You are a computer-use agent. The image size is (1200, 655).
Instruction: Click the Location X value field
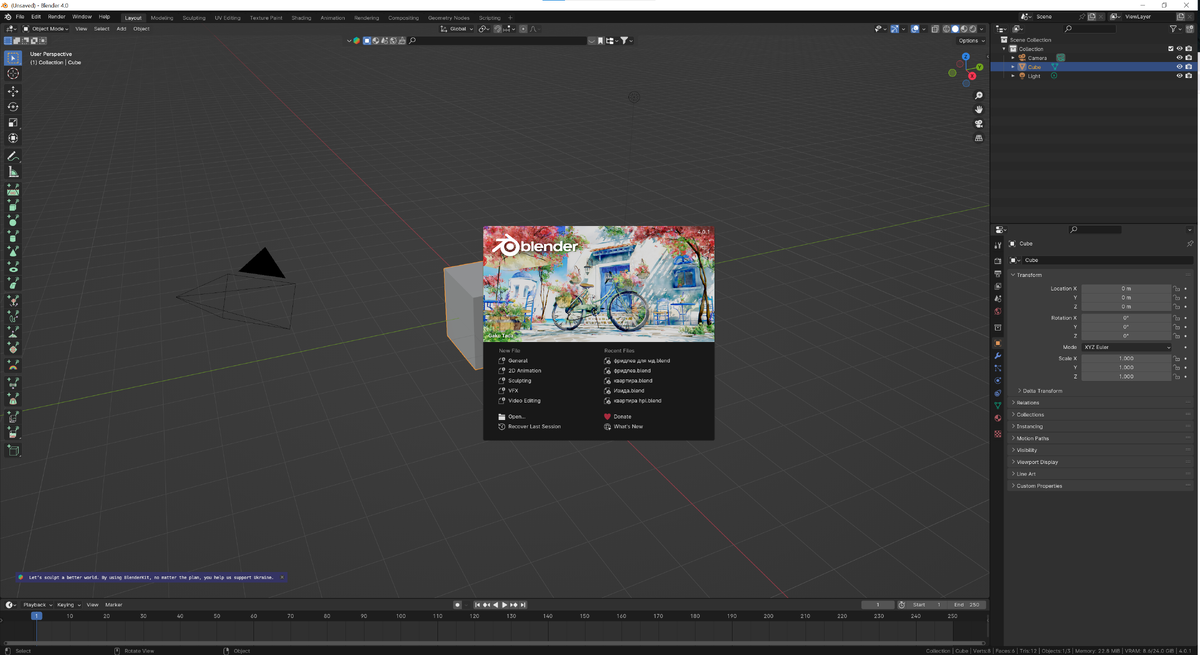point(1126,288)
